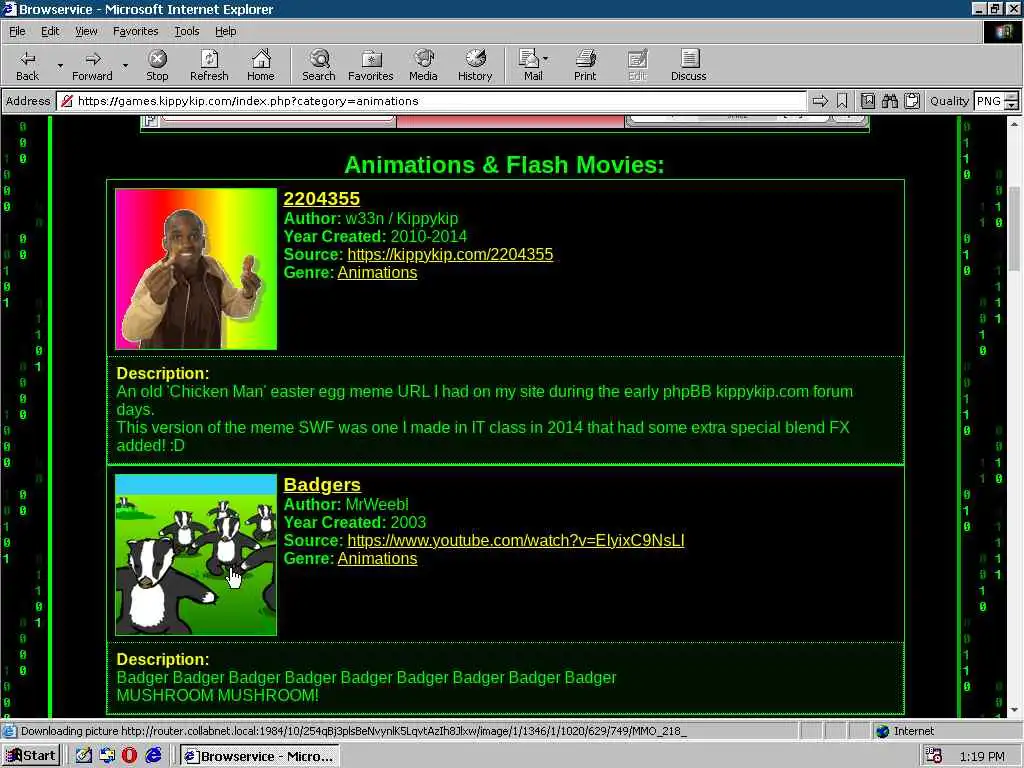1024x768 pixels.
Task: Select the Browservice taskbar window button
Action: 259,756
